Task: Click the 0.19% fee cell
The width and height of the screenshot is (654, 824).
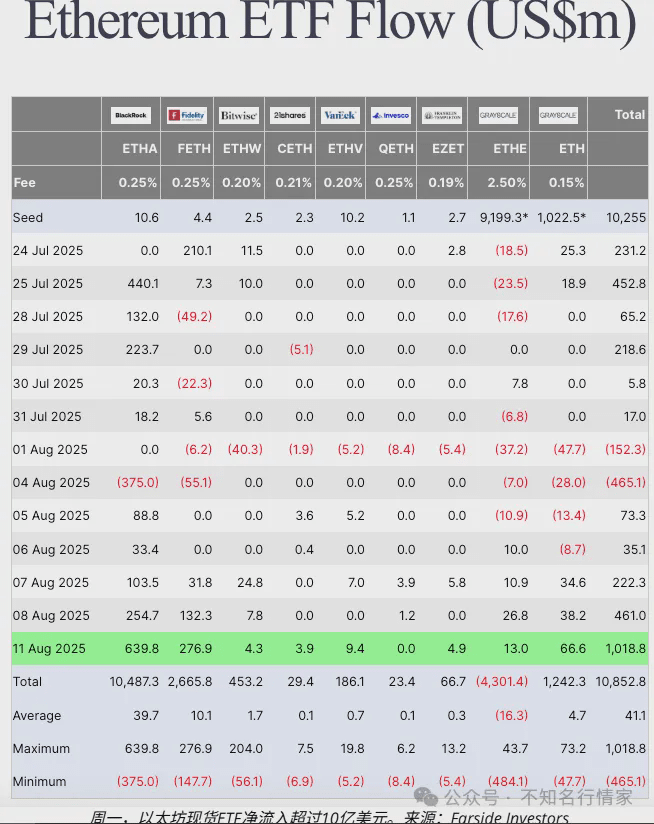Action: point(446,182)
